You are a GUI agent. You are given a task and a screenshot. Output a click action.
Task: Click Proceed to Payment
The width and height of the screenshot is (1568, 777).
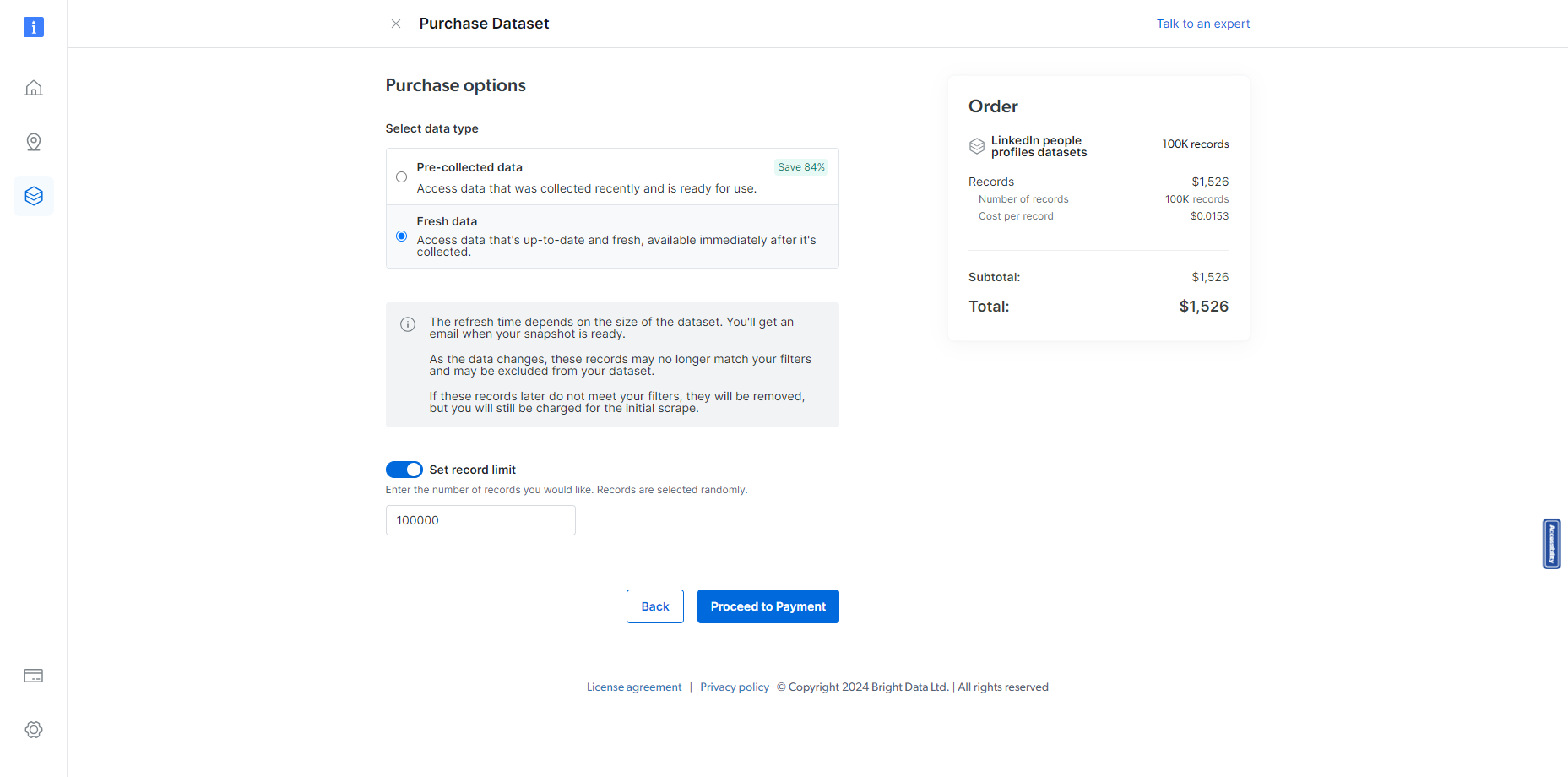tap(768, 606)
